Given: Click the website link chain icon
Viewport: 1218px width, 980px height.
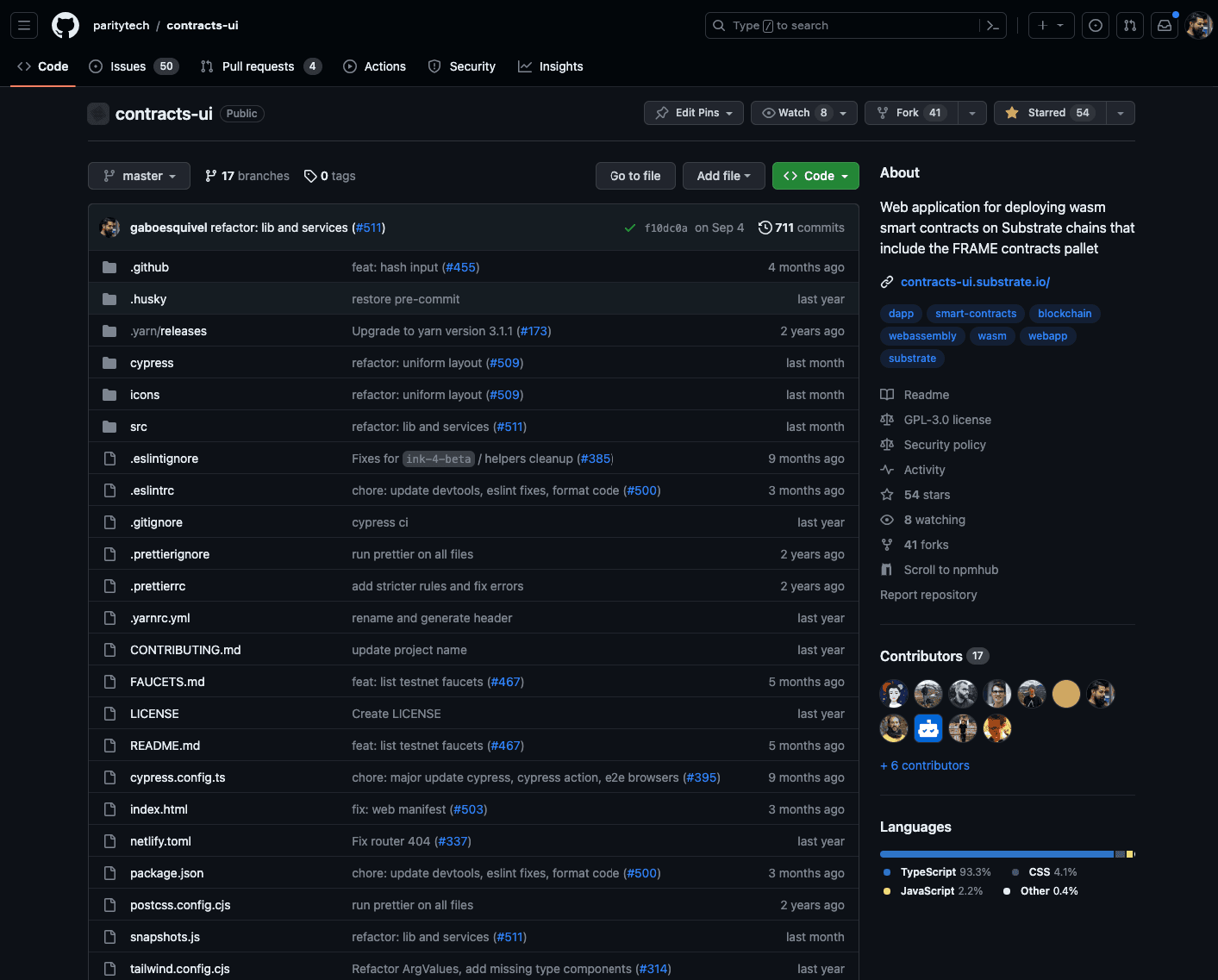Looking at the screenshot, I should click(x=887, y=282).
